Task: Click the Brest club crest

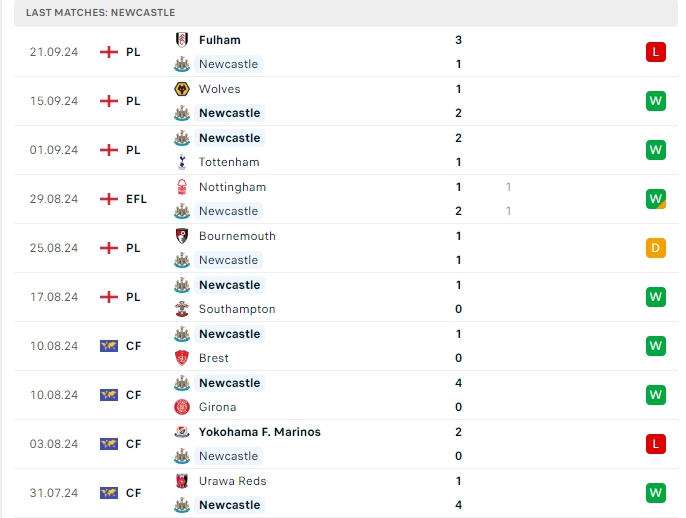Action: point(182,358)
